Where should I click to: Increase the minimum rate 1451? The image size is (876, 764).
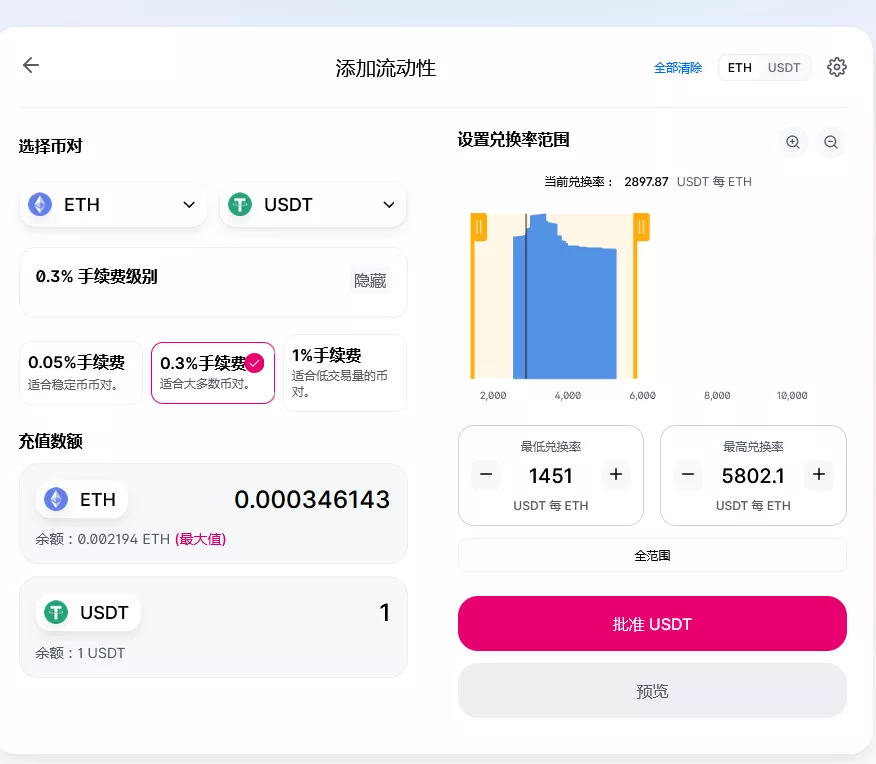[x=616, y=475]
